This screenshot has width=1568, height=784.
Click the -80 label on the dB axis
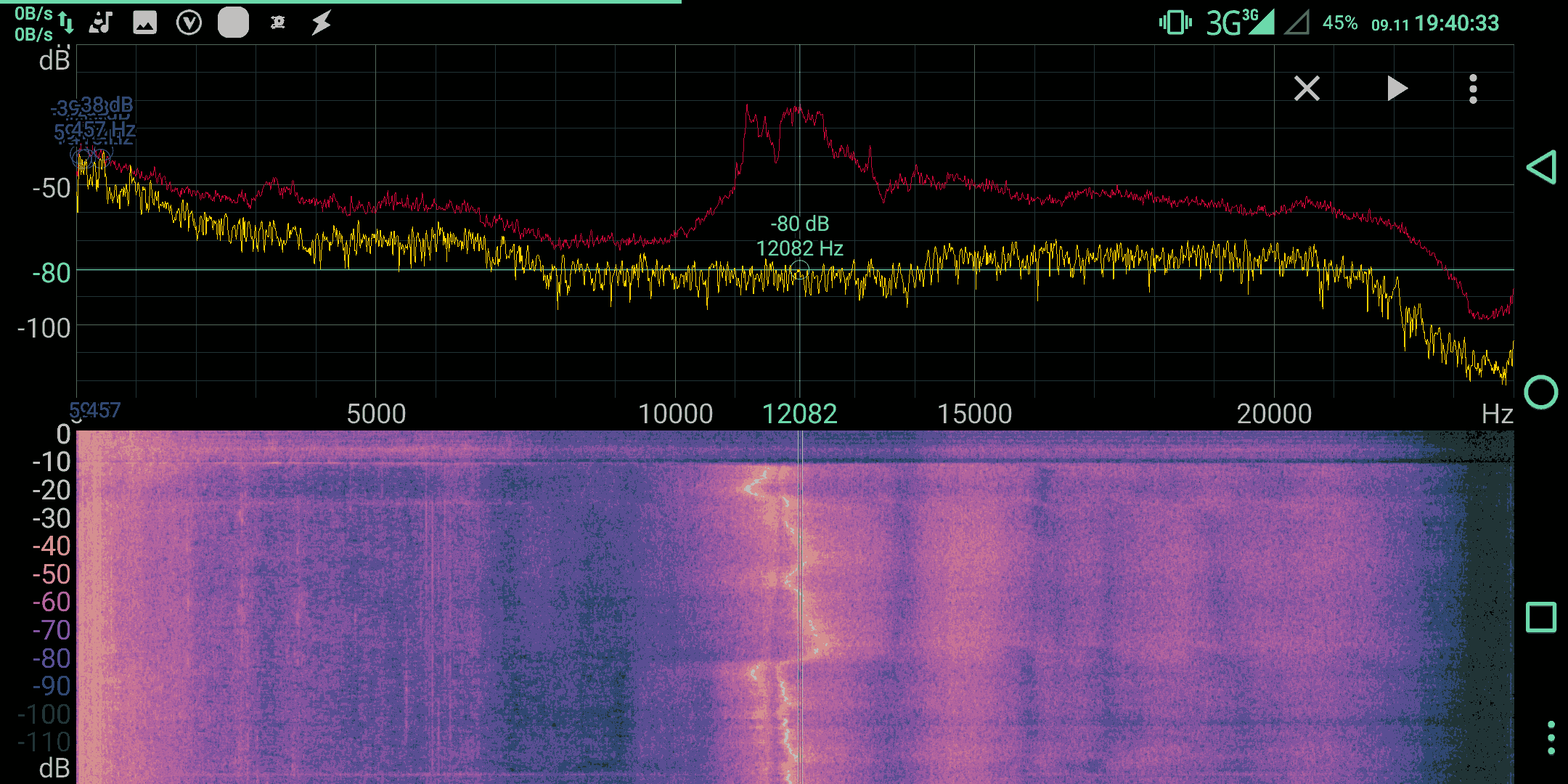pos(52,274)
